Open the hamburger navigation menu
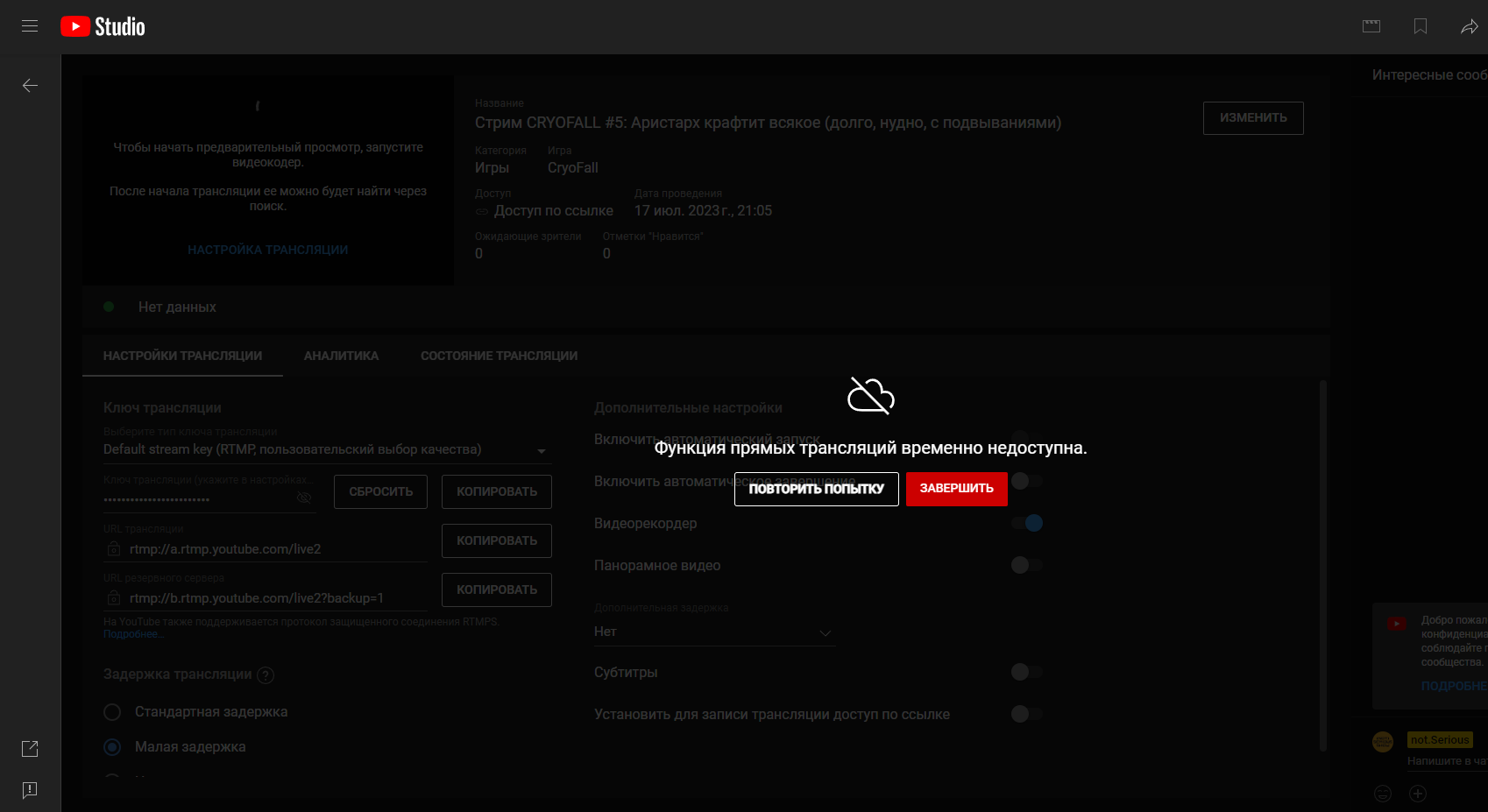The image size is (1488, 812). coord(30,26)
